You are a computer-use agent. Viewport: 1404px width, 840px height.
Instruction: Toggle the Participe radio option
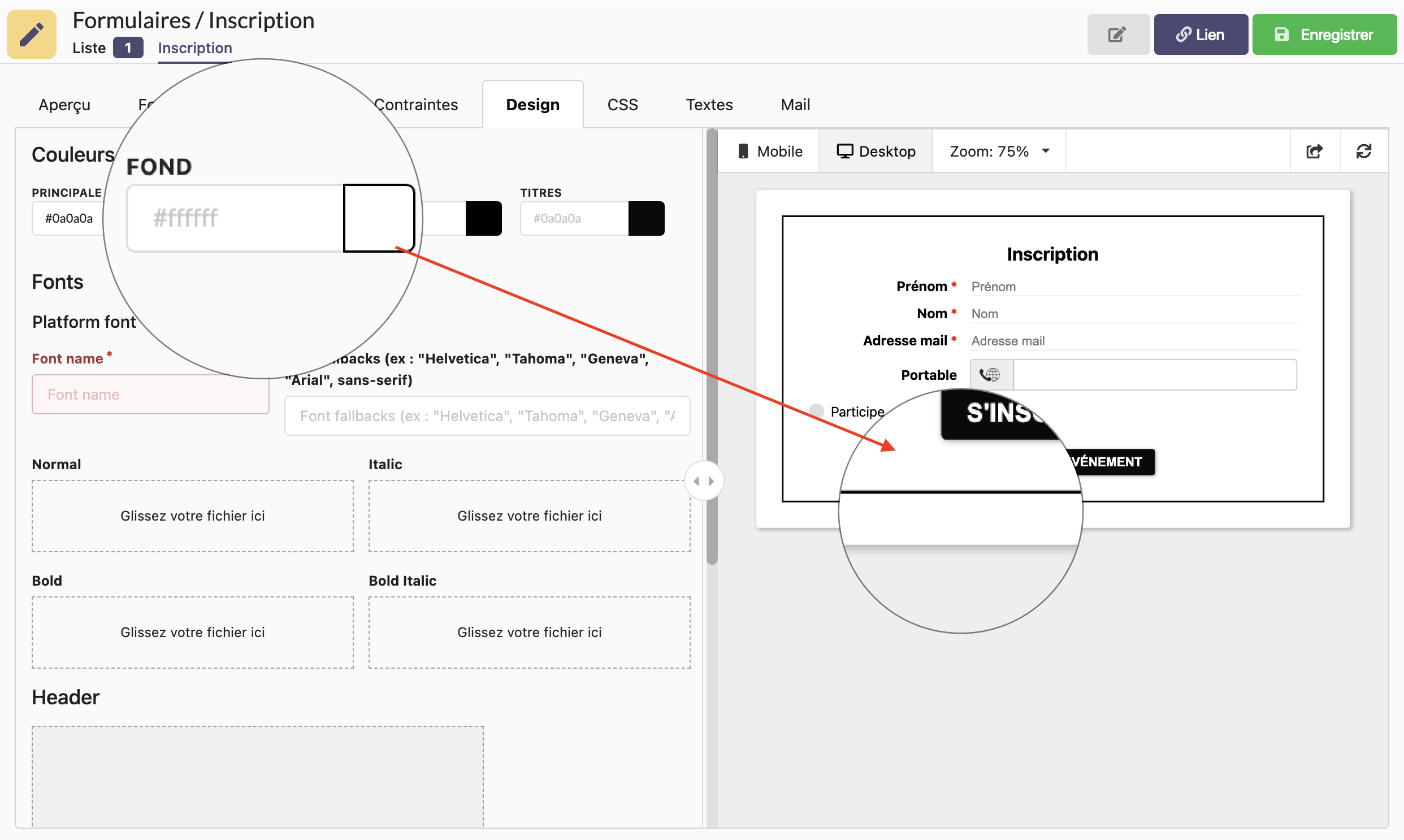816,411
